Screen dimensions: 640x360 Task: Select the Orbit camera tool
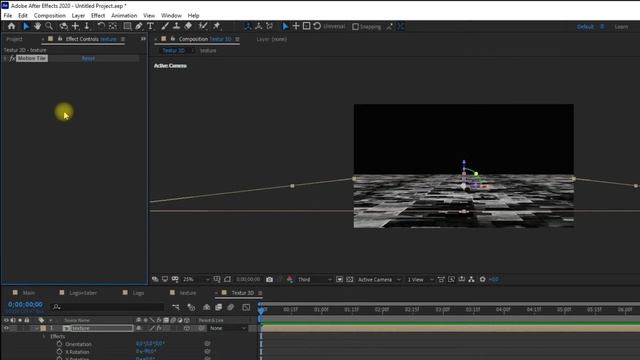click(63, 26)
